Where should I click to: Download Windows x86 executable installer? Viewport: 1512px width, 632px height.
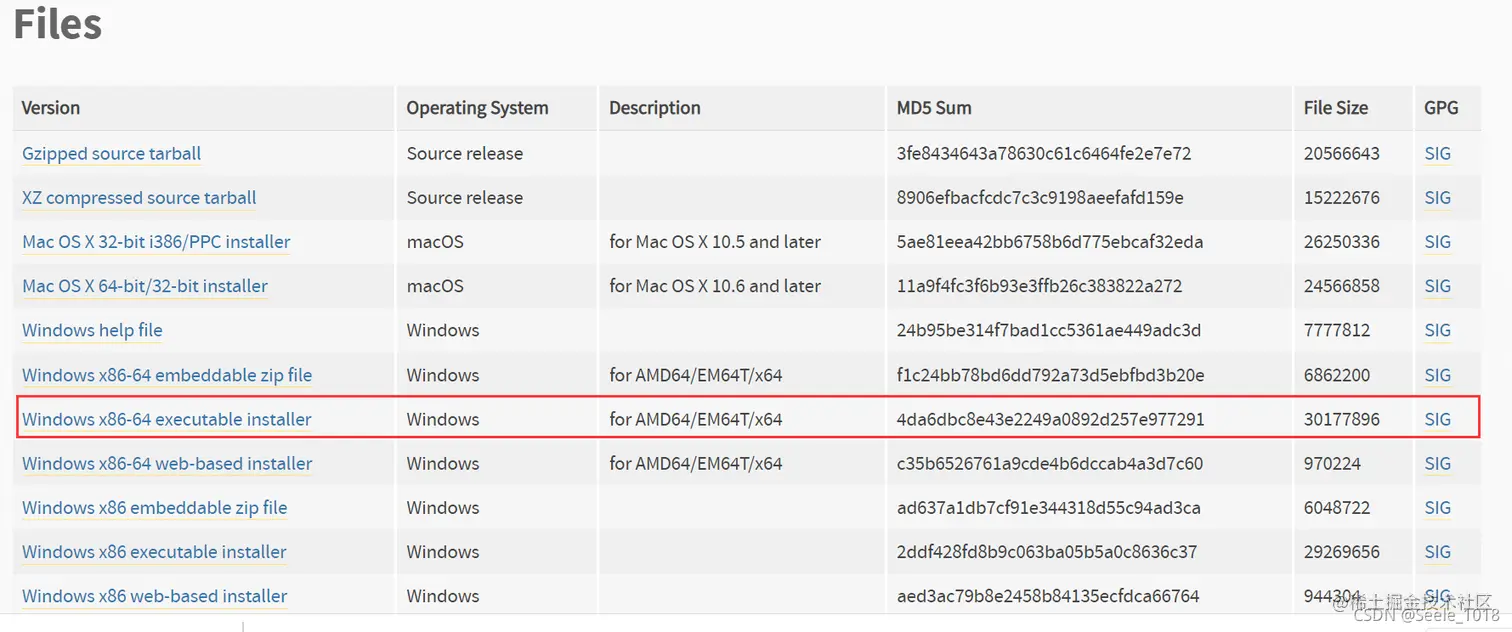[x=154, y=551]
